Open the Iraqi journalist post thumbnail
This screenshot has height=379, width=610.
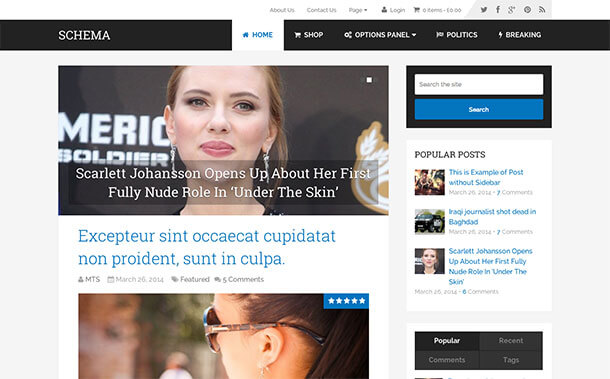coord(429,222)
